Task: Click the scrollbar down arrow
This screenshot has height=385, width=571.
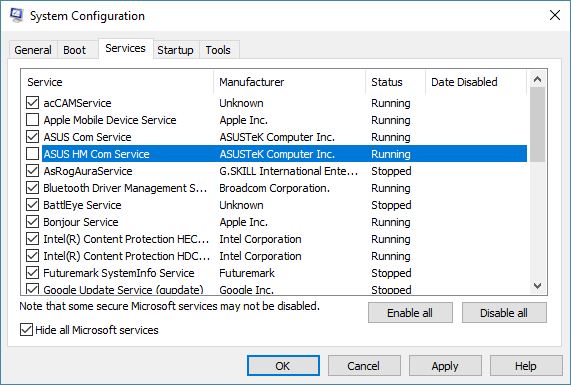Action: 537,286
